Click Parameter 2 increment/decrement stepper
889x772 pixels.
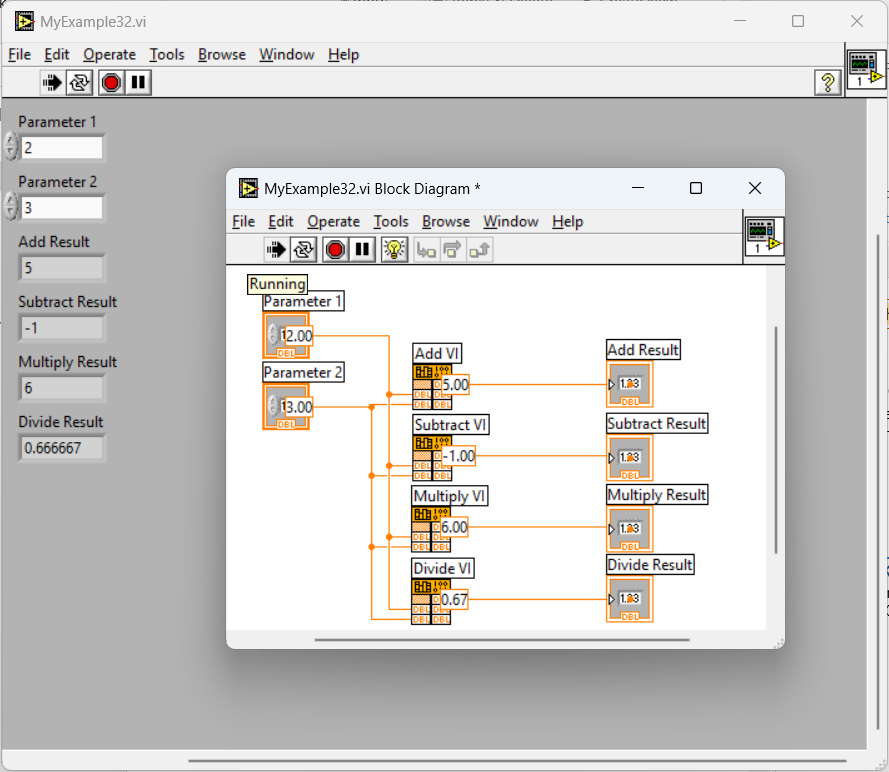[x=11, y=206]
